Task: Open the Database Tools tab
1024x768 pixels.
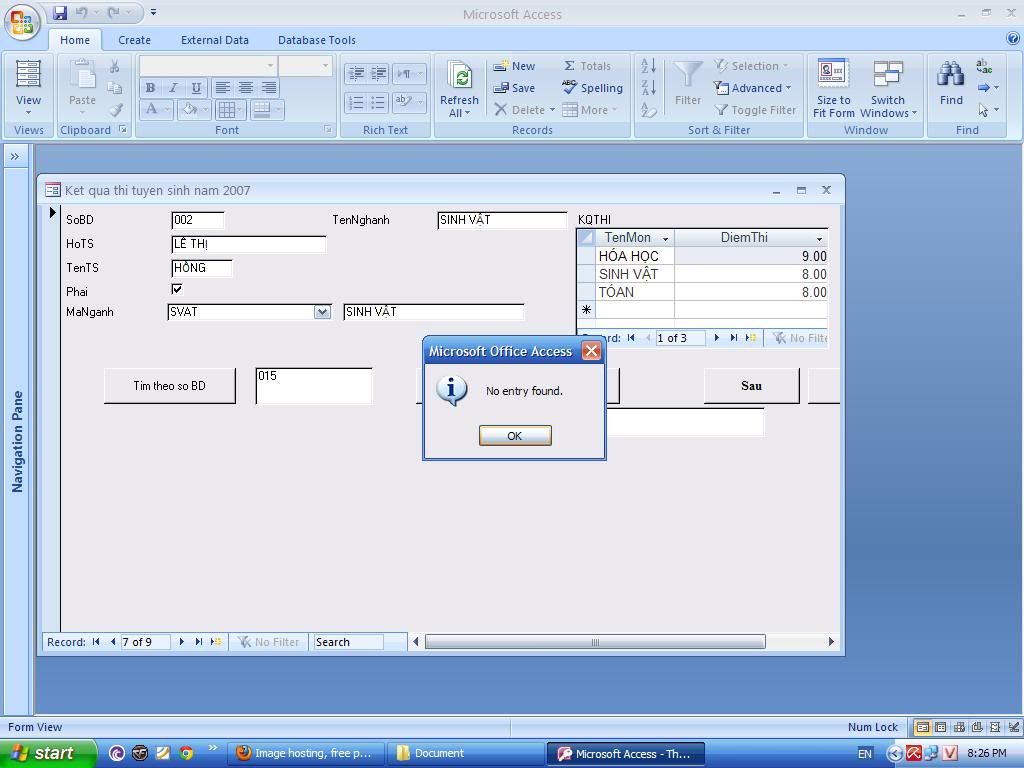Action: pyautogui.click(x=317, y=40)
